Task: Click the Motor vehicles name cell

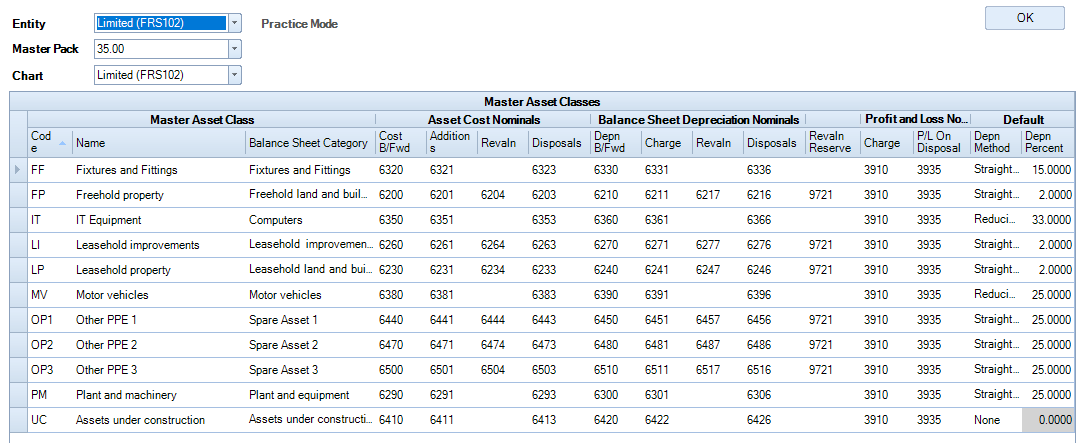Action: point(158,295)
